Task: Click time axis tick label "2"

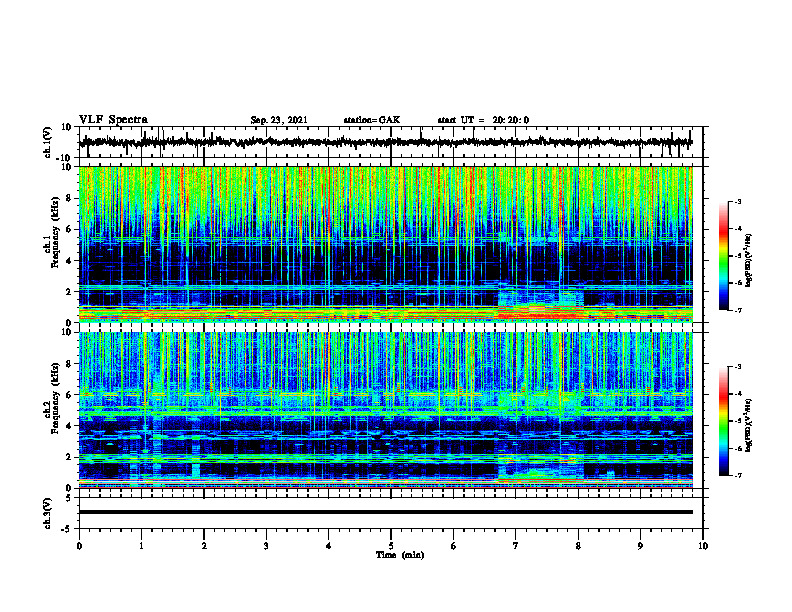Action: coord(204,546)
